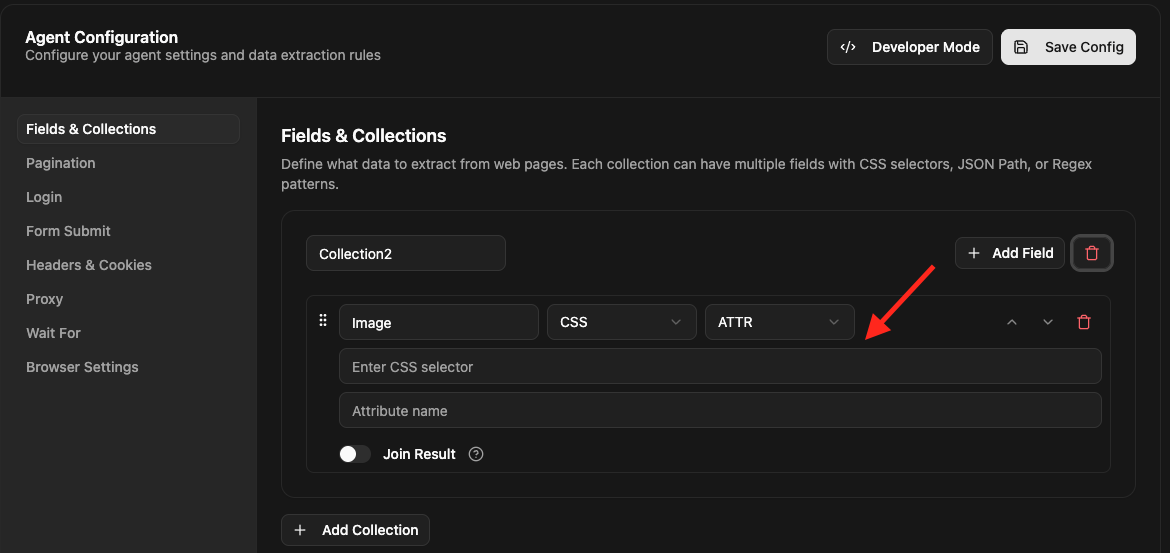Click the Attribute name text field

pos(720,411)
